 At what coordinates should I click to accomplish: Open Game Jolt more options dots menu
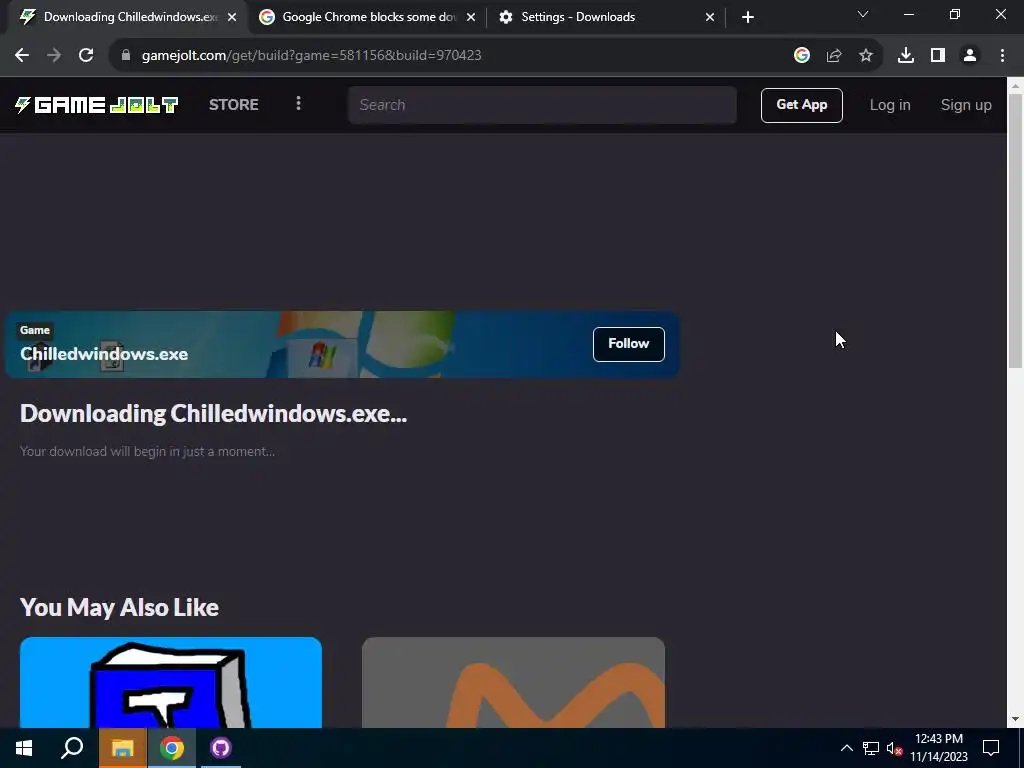[x=298, y=104]
